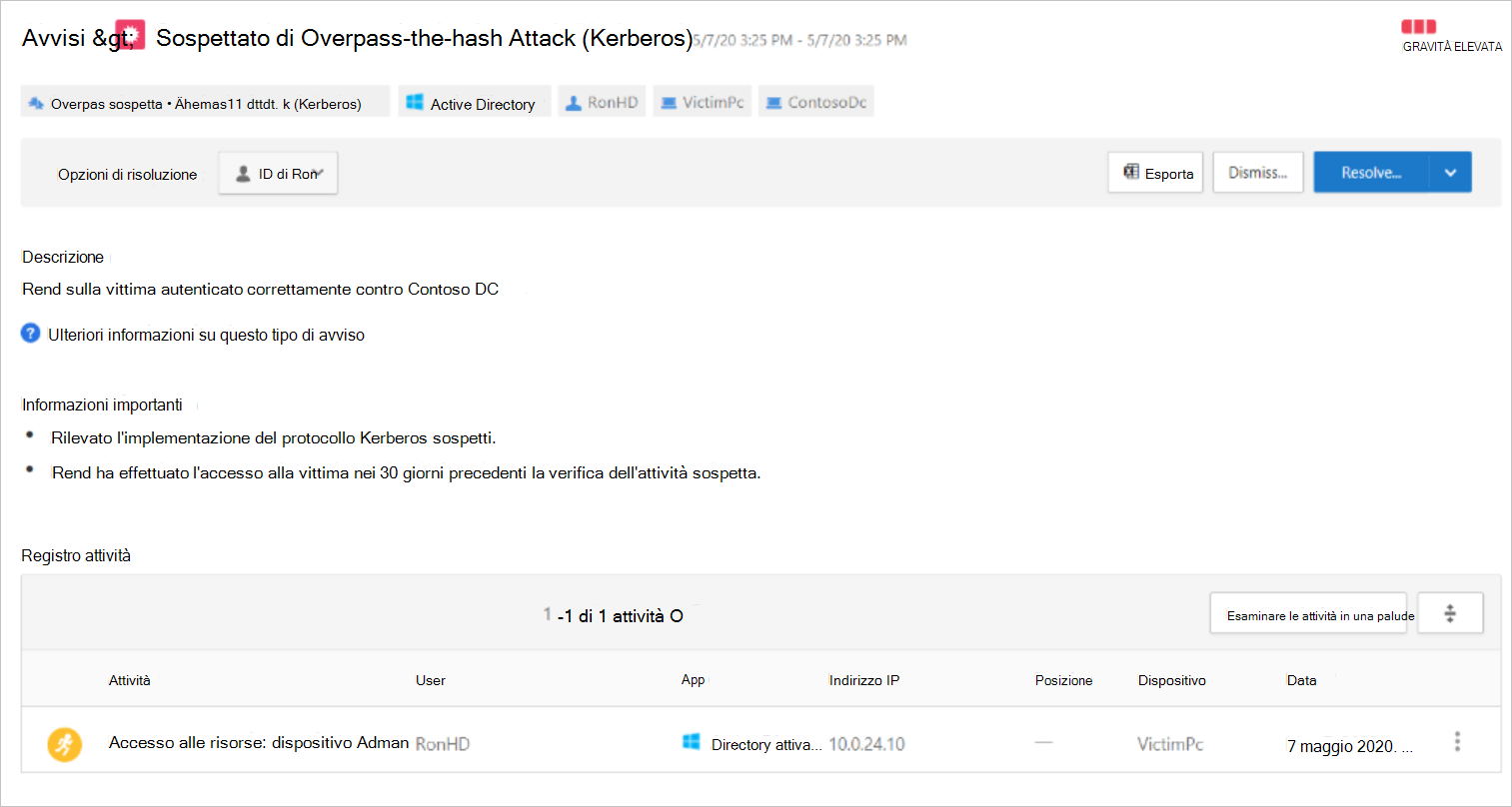Viewport: 1512px width, 807px height.
Task: Click the Active Directory tag label
Action: [x=483, y=104]
